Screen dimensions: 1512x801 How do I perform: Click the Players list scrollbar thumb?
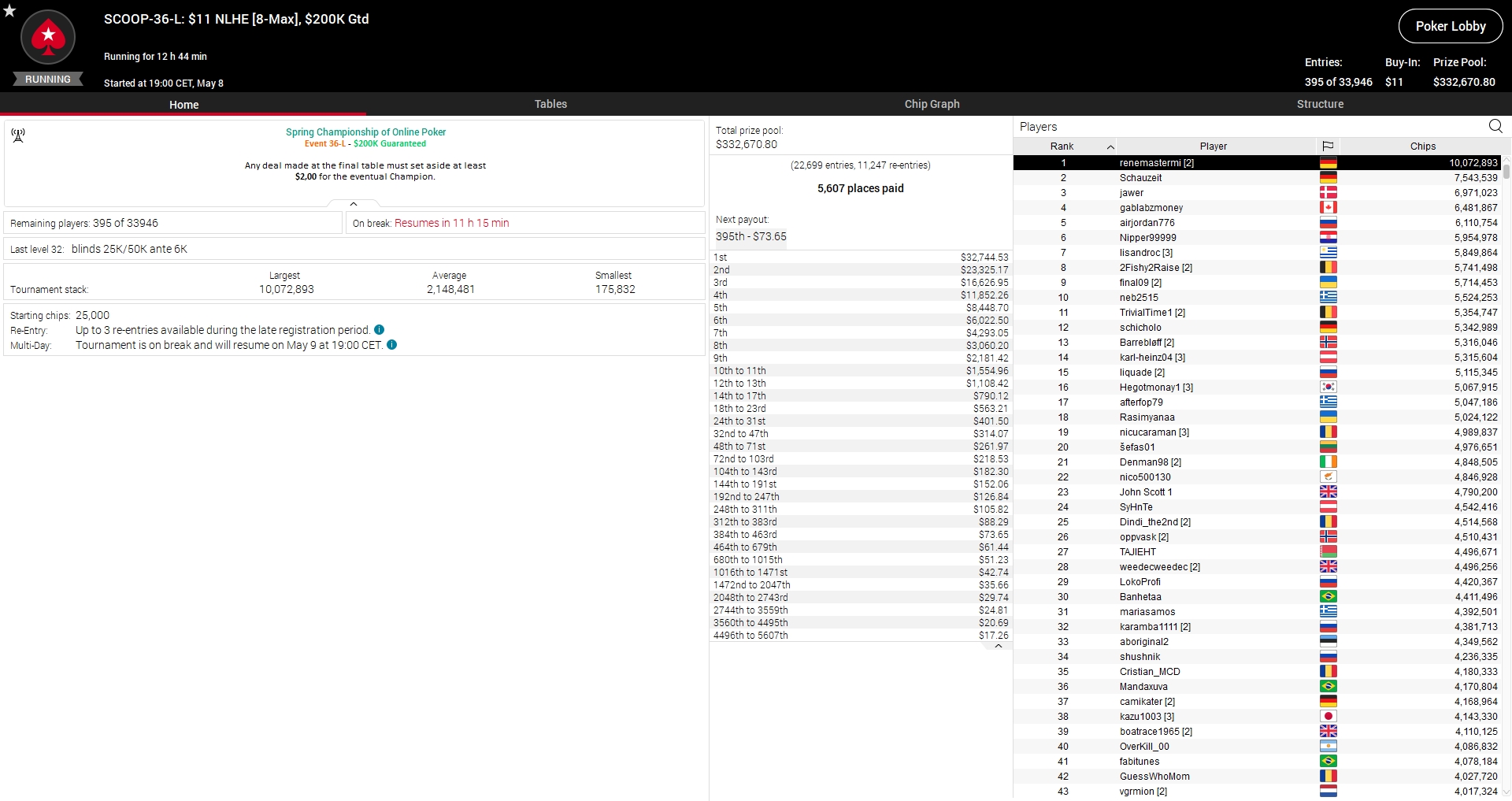coord(1506,170)
